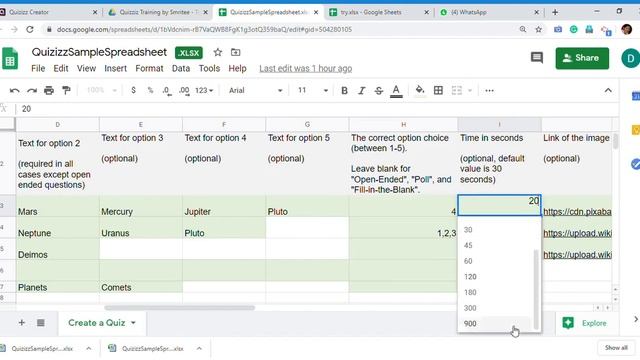Open the Format menu
The height and width of the screenshot is (360, 640).
(x=149, y=69)
